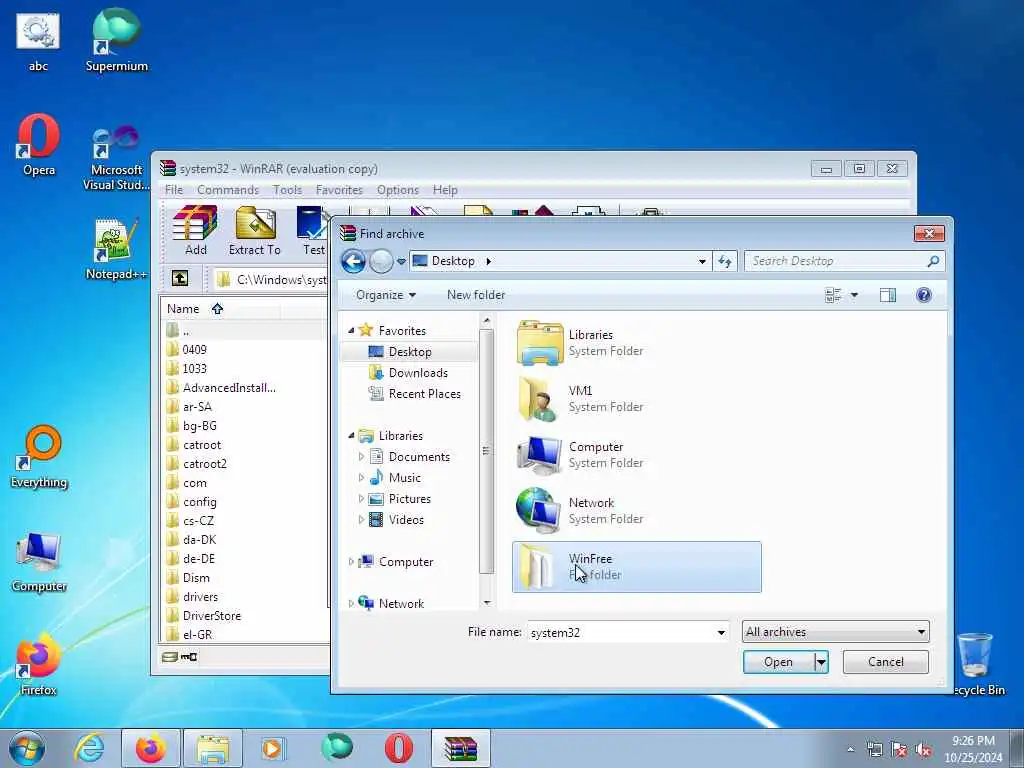Open the Tools menu in WinRAR
The width and height of the screenshot is (1024, 768).
(x=287, y=190)
